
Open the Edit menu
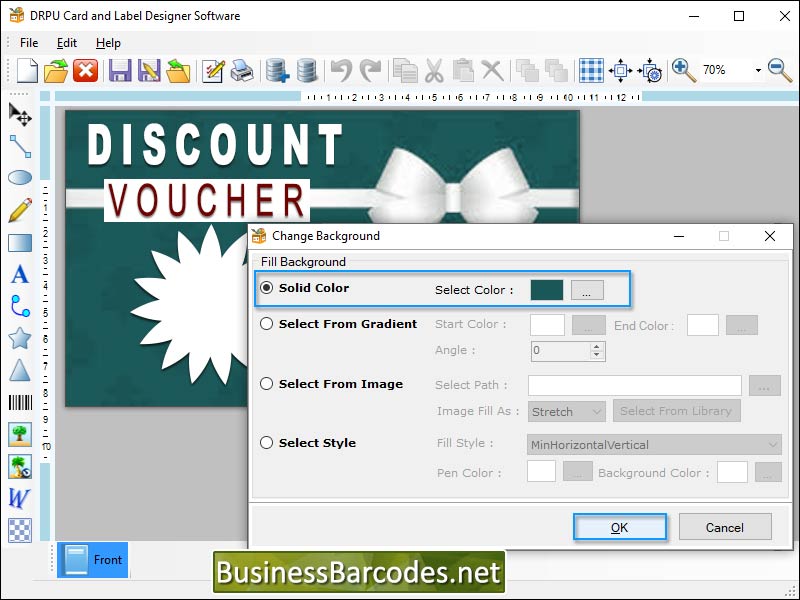67,43
